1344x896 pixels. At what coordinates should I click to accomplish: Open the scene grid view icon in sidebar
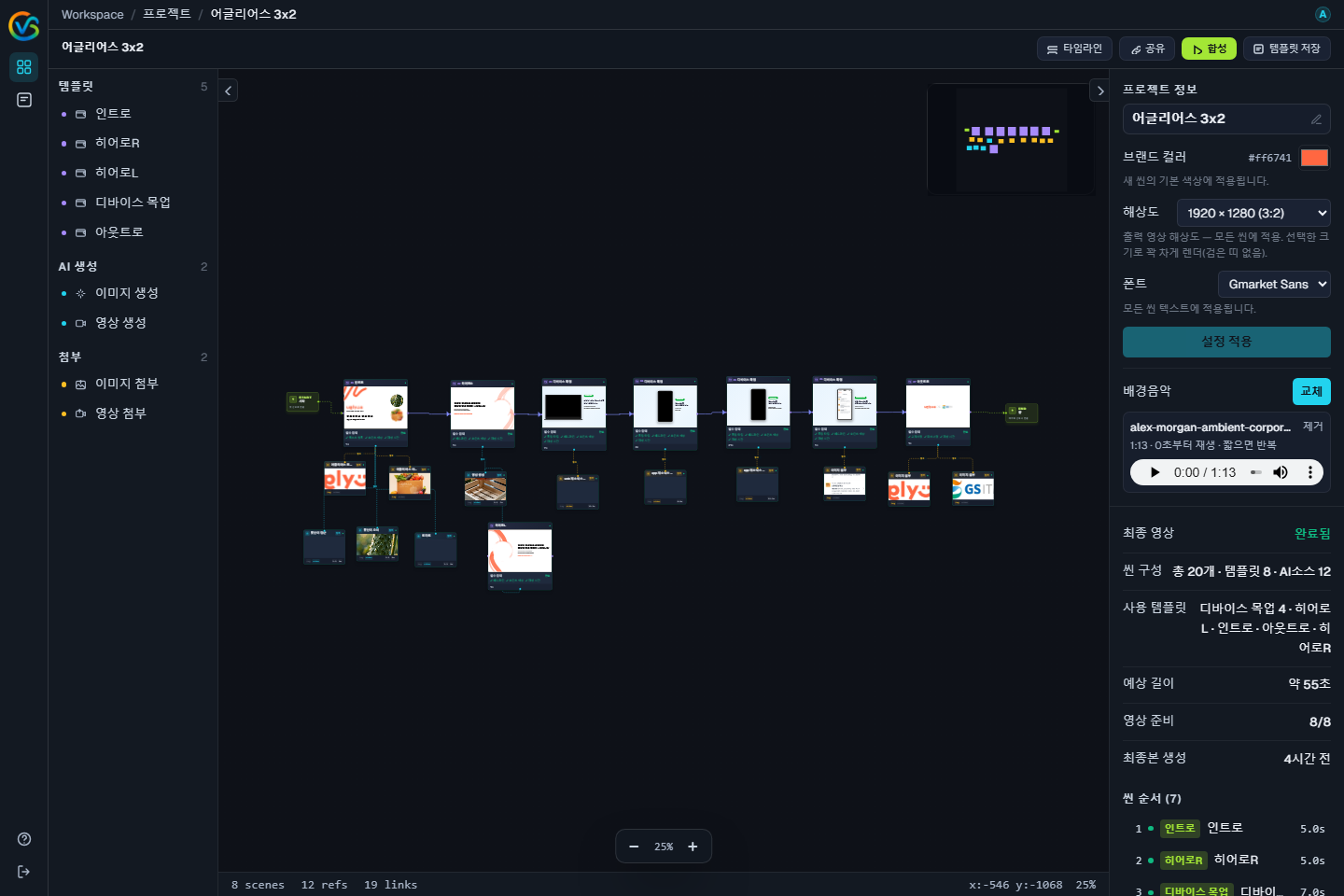[x=24, y=67]
